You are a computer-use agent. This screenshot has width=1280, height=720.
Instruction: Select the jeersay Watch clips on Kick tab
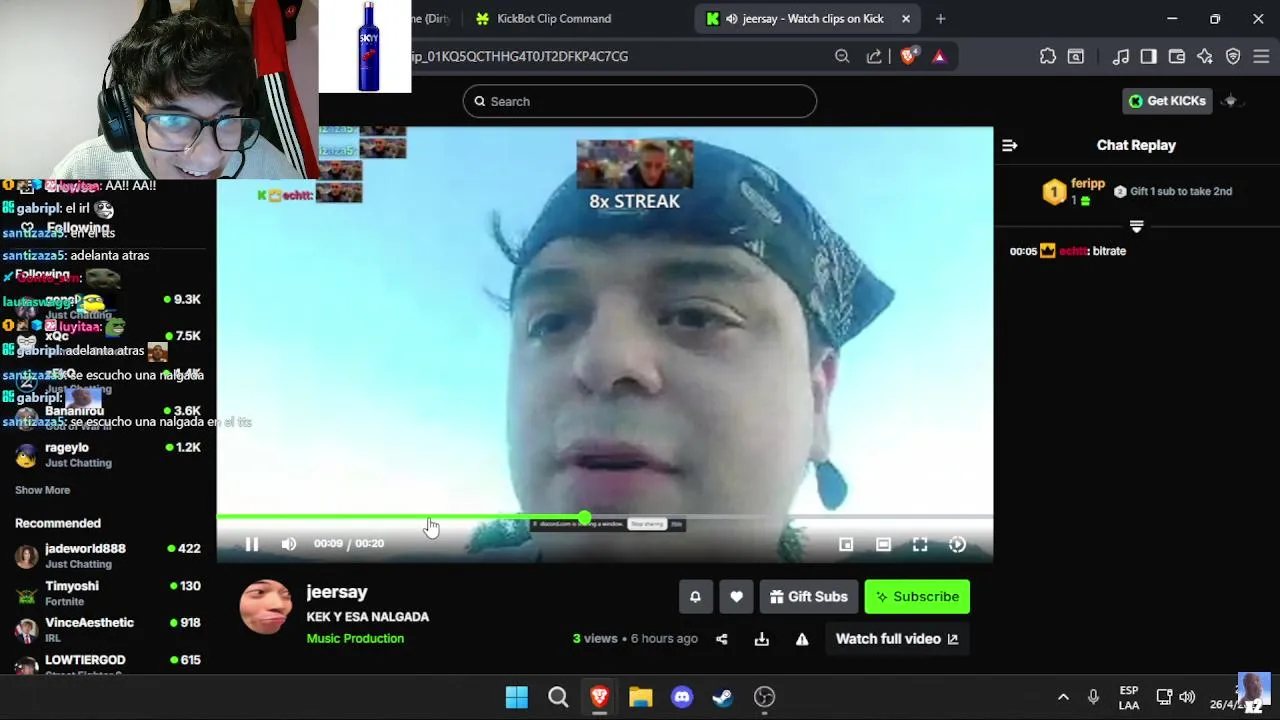[808, 19]
